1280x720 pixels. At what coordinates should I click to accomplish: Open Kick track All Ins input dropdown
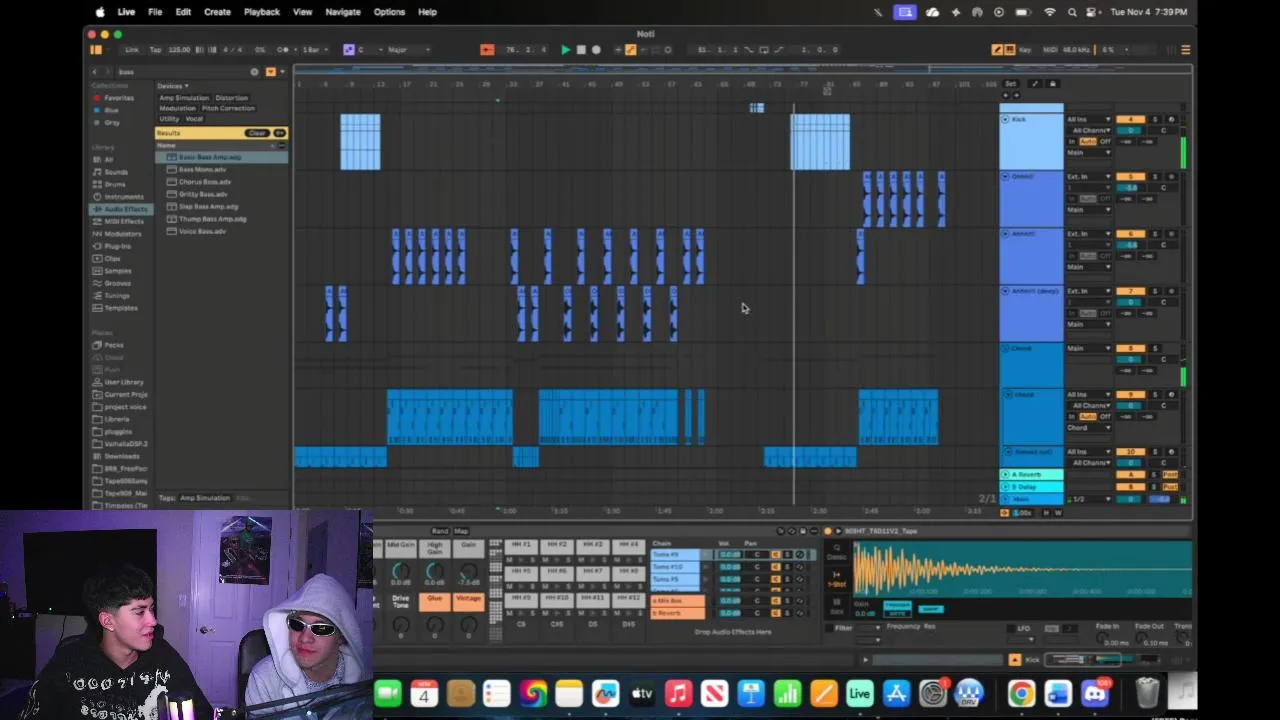click(1088, 120)
